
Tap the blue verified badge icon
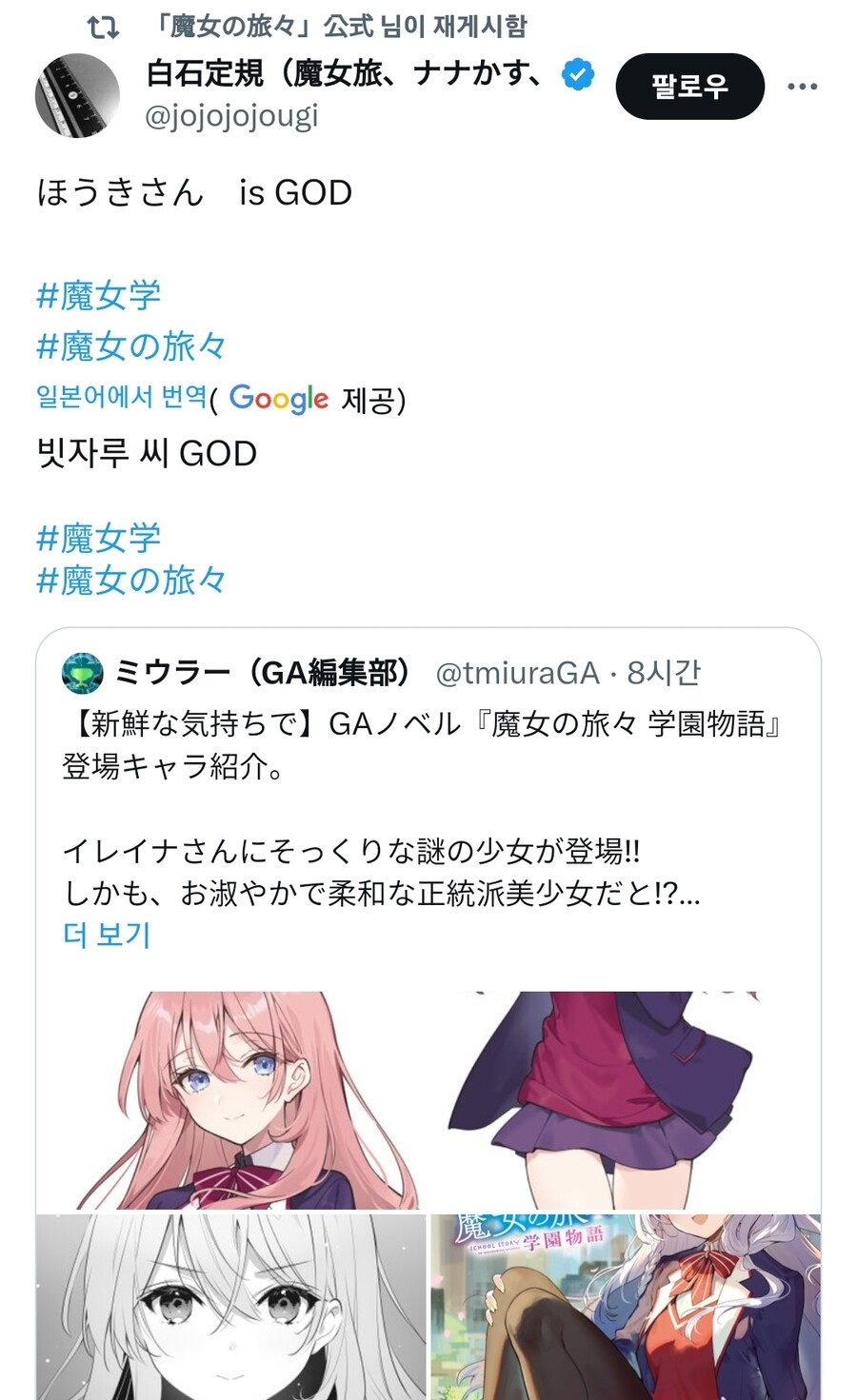tap(578, 73)
